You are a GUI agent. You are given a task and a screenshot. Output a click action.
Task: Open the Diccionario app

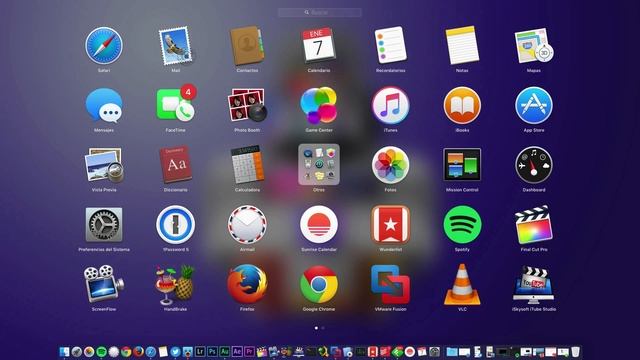click(x=176, y=164)
